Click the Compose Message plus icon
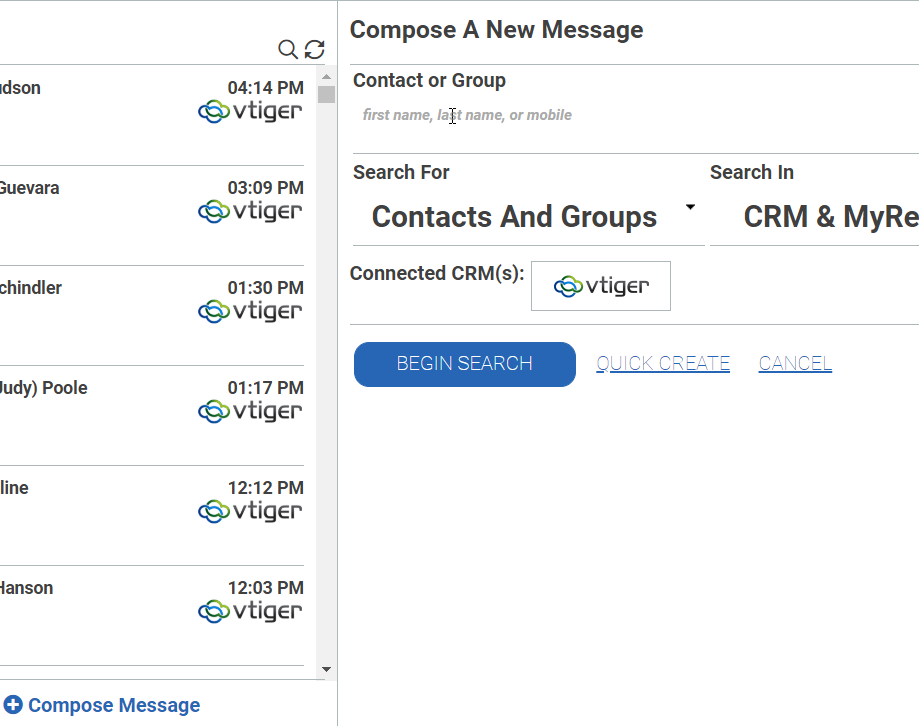Screen dimensions: 919x726 pos(13,705)
